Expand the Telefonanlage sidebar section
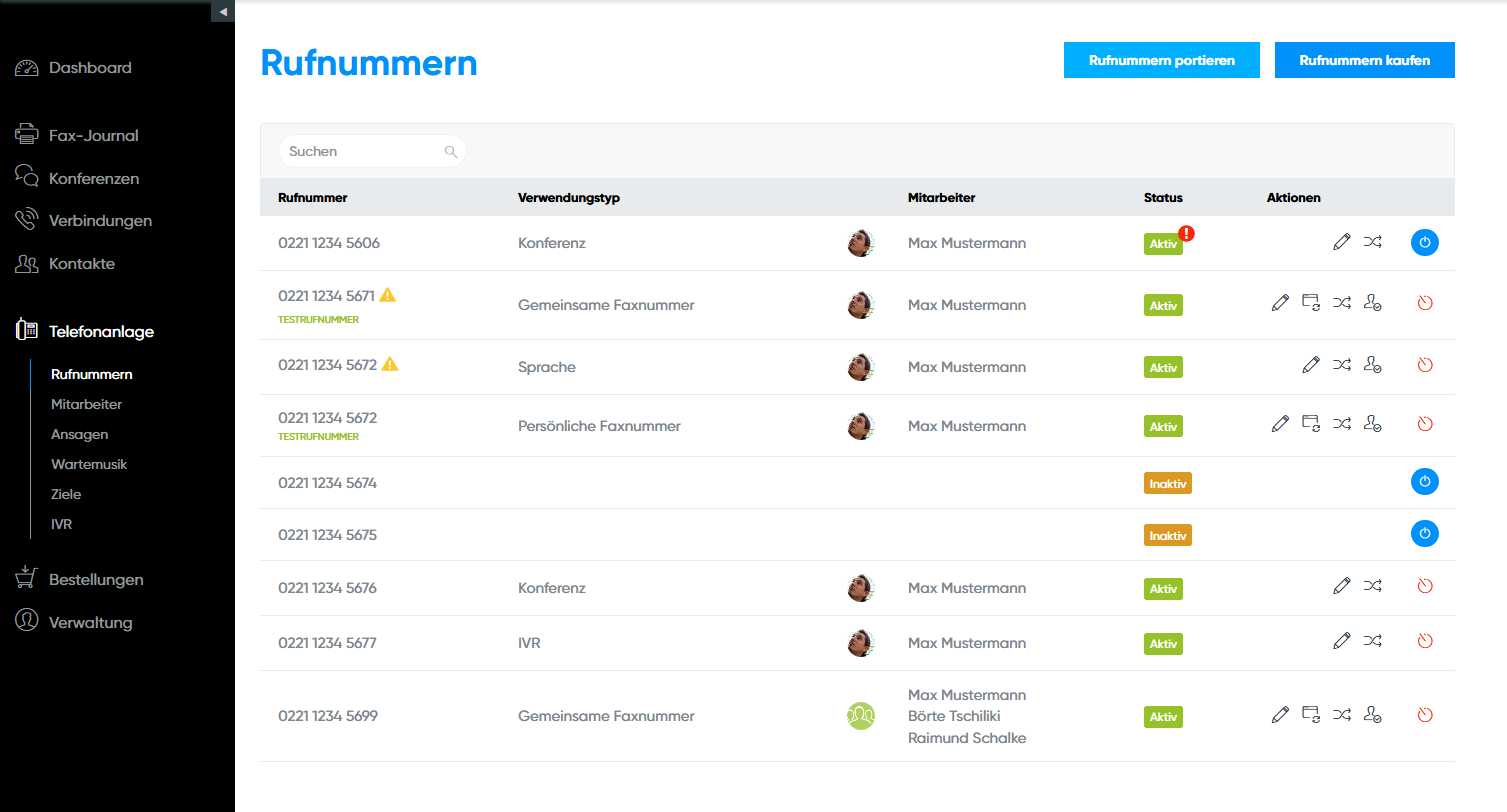The width and height of the screenshot is (1507, 812). [101, 331]
